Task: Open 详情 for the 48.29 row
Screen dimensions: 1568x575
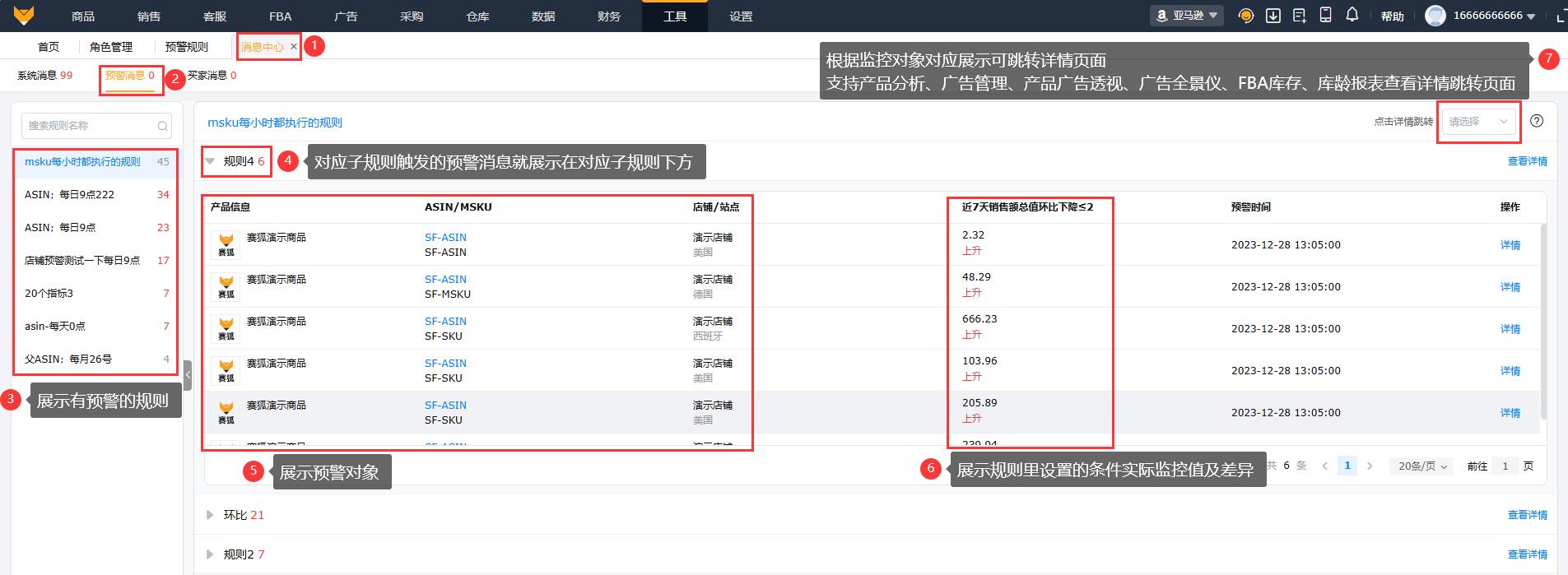Action: (1510, 286)
